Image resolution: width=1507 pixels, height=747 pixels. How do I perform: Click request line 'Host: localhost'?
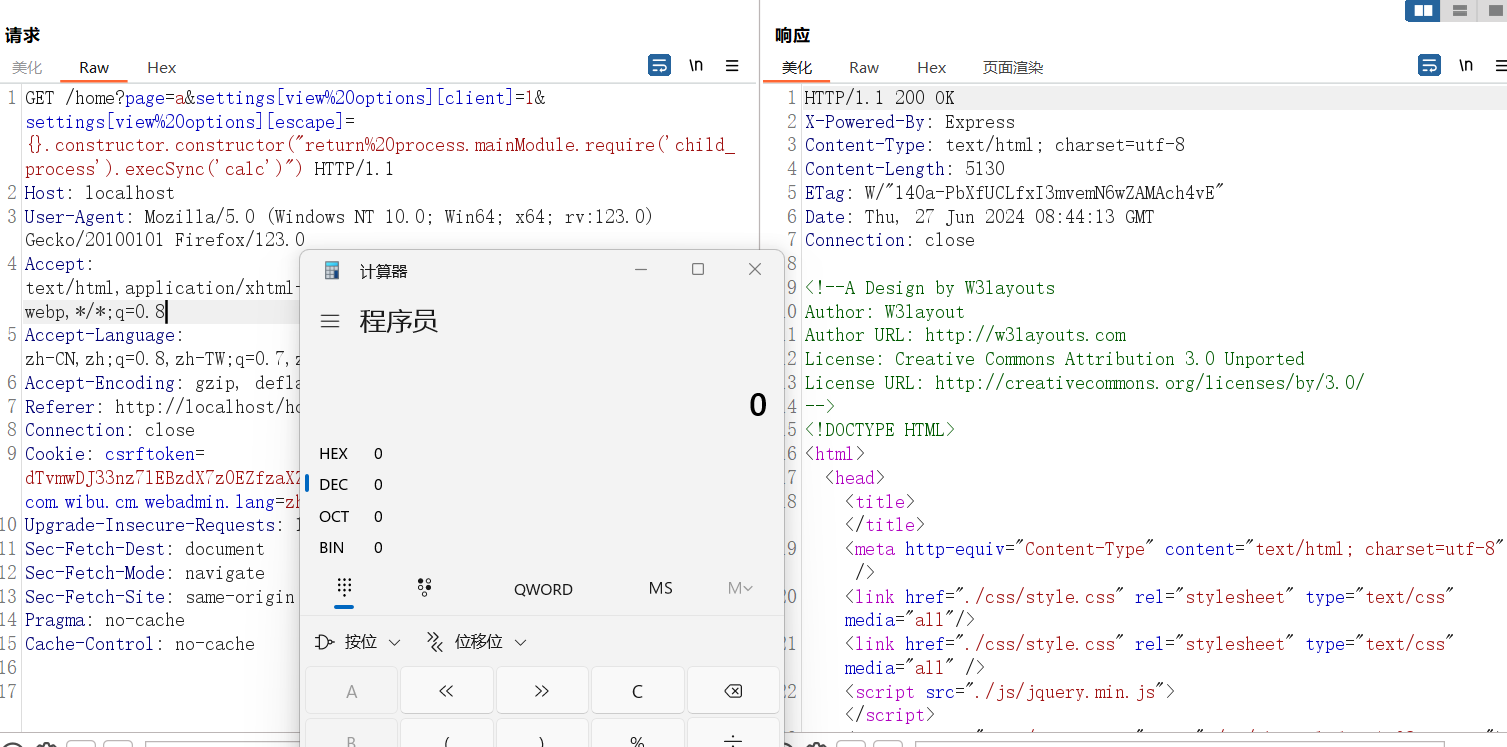tap(100, 193)
